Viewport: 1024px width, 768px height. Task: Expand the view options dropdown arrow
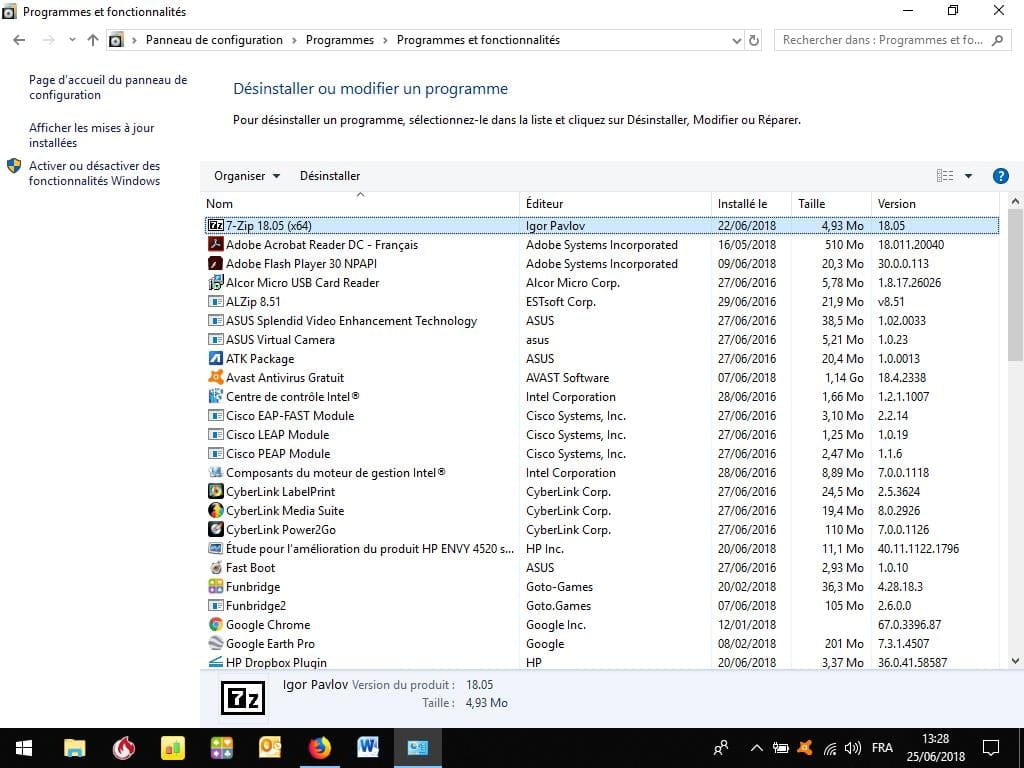[x=968, y=176]
